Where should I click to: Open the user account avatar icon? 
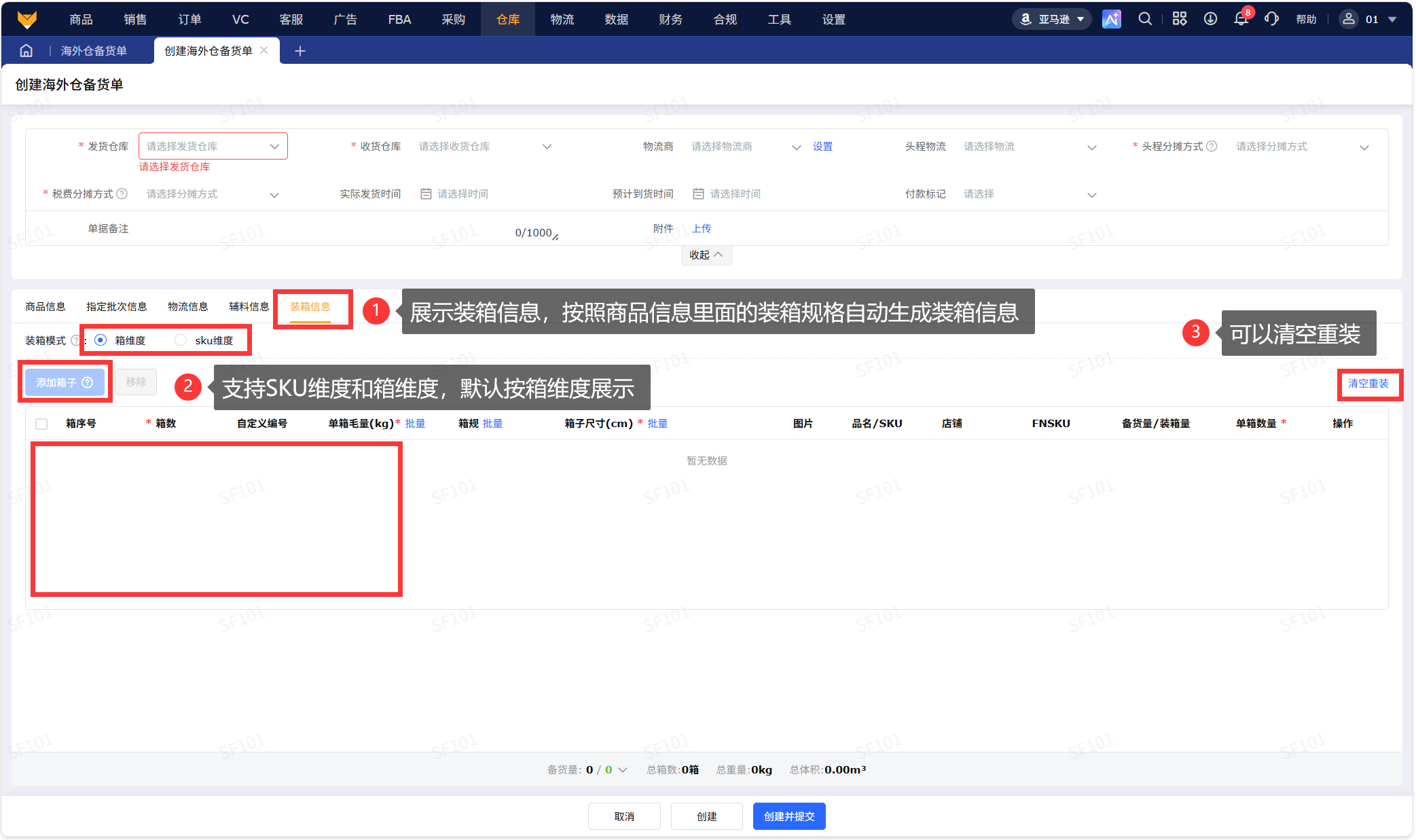coord(1349,19)
